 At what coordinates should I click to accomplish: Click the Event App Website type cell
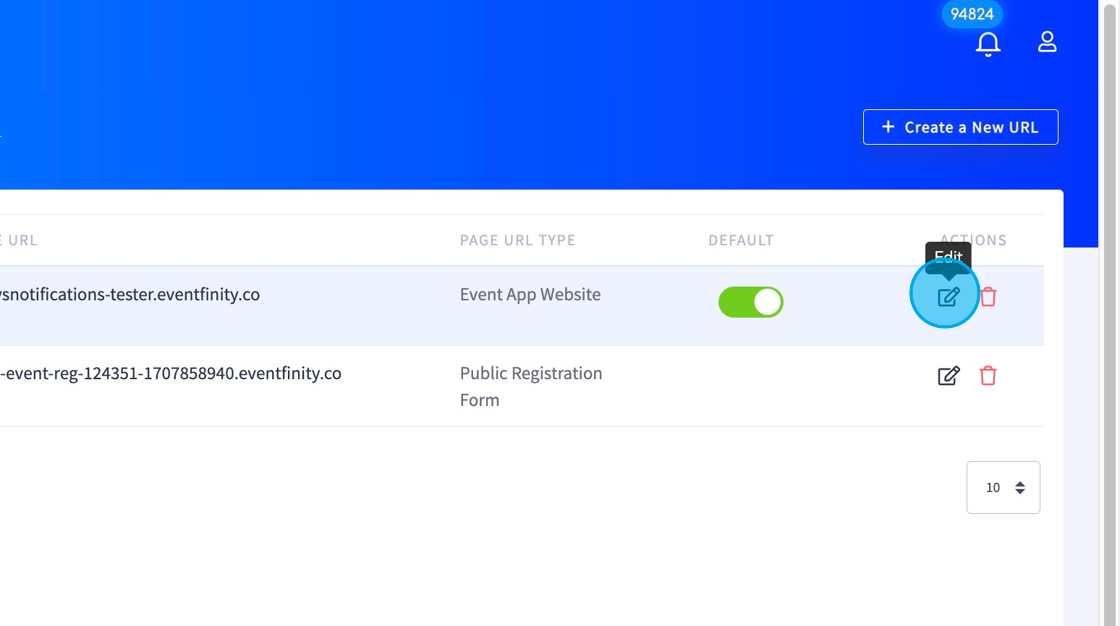pyautogui.click(x=530, y=294)
